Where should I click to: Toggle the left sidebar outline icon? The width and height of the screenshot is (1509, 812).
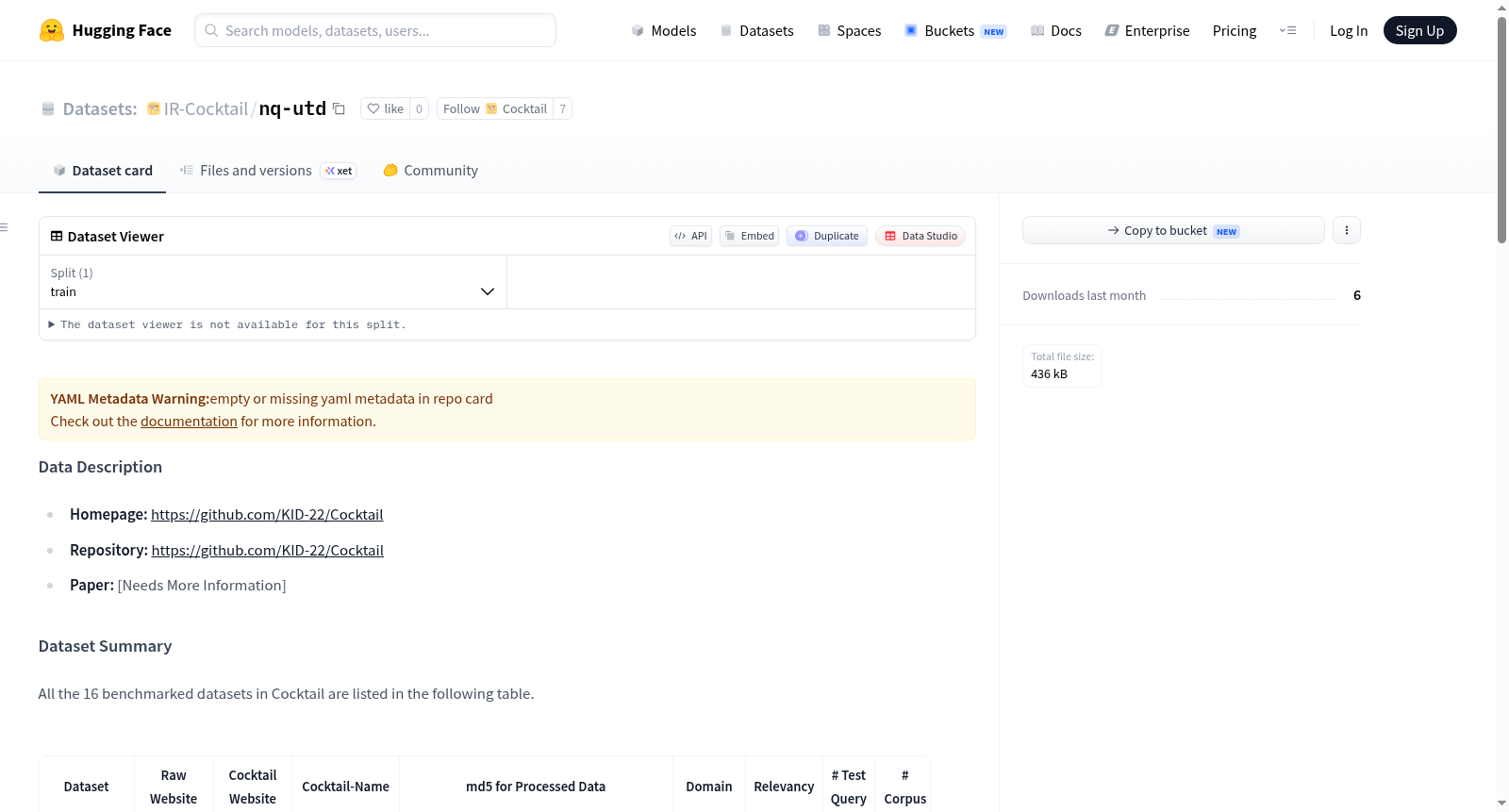[x=5, y=227]
